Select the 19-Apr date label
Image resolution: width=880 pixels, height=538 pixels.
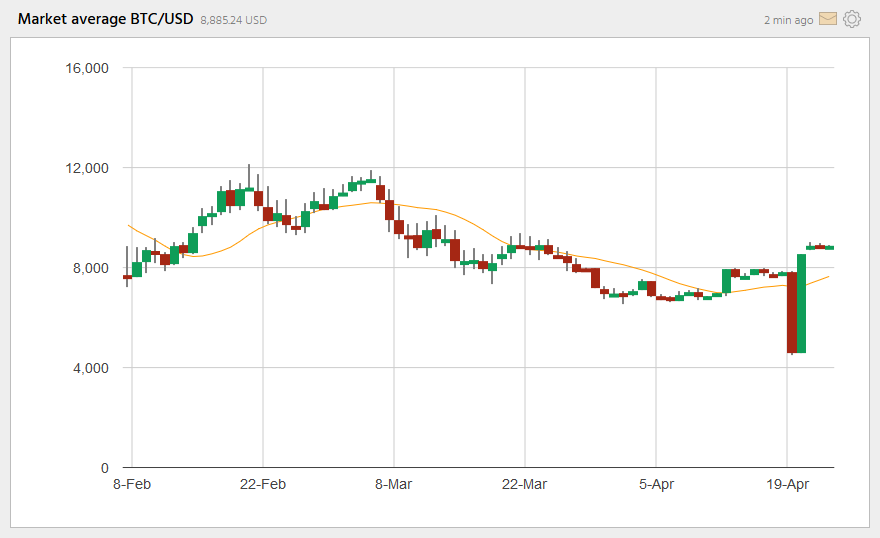[x=787, y=484]
